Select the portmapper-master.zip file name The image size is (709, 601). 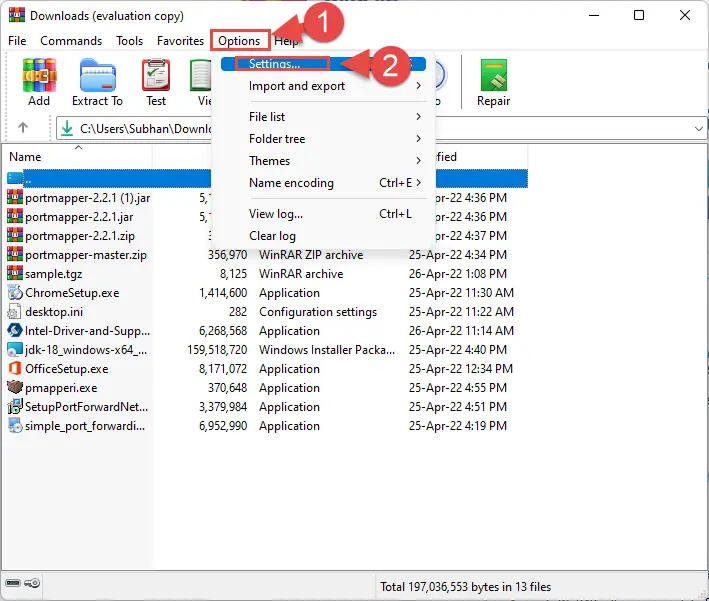86,255
